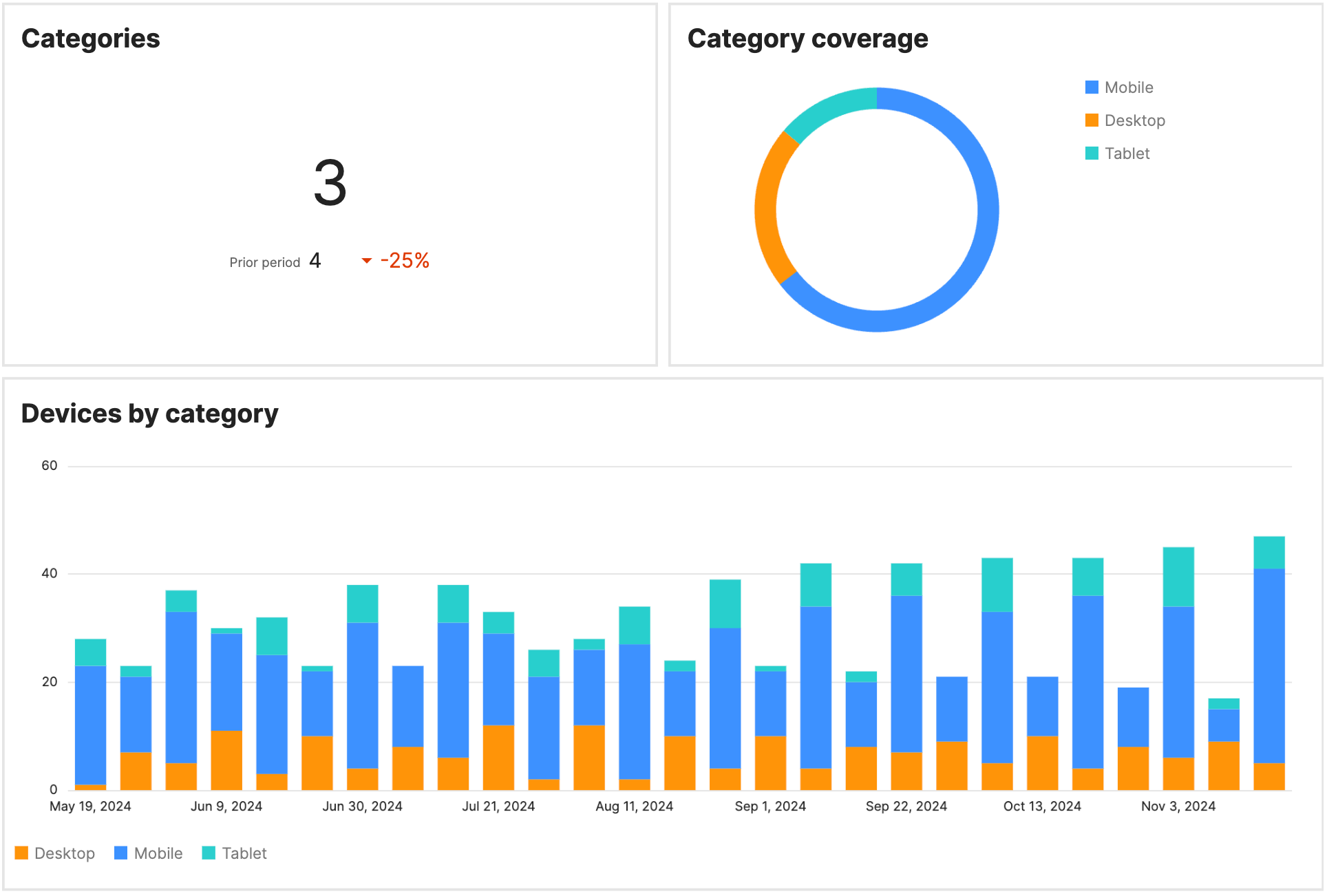Click the tallest stacked bar near Nov 3, 2024
Screen dimensions: 1327x896
point(1271,654)
